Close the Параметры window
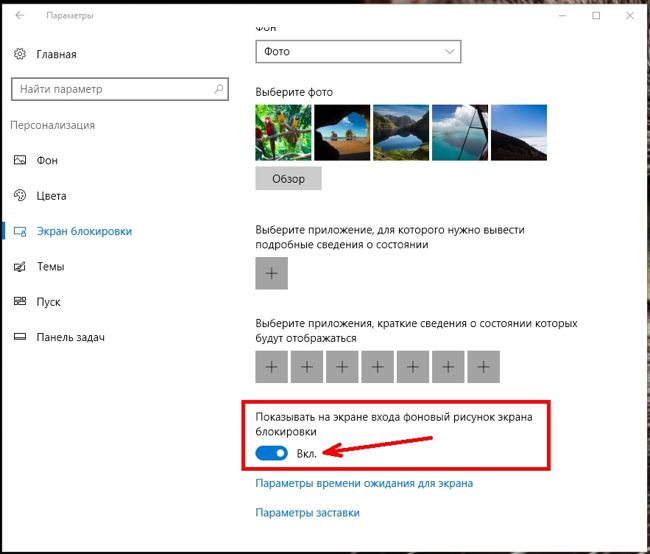Screen dimensions: 650x554 (630, 15)
